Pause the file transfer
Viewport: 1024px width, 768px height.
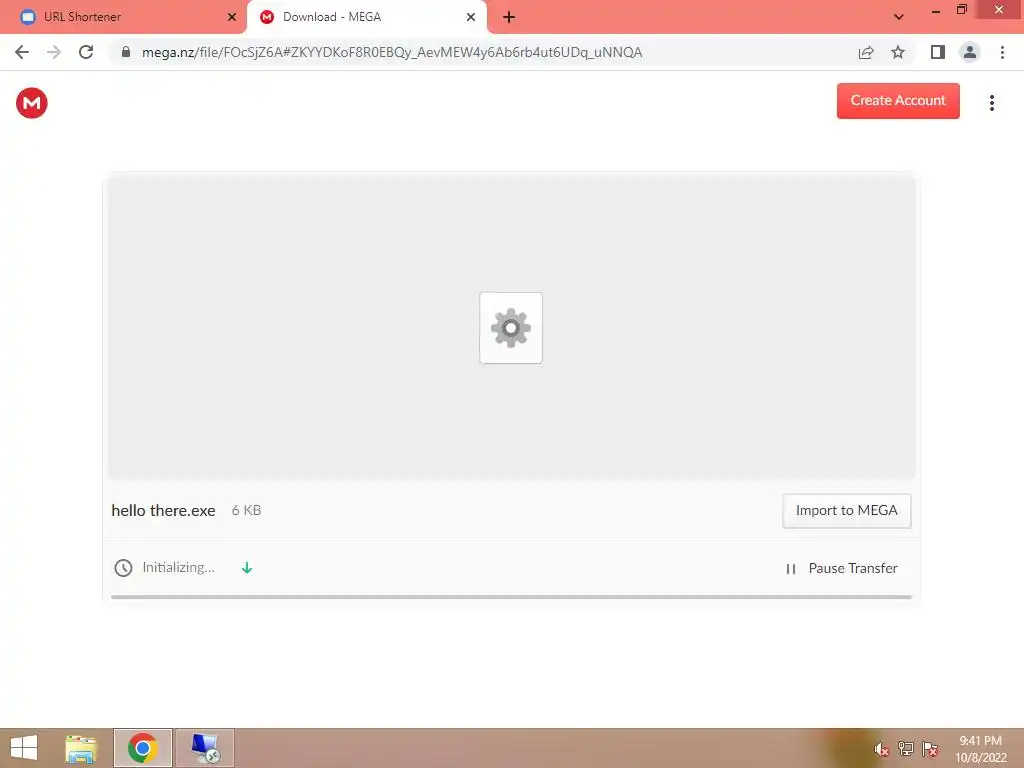[842, 568]
